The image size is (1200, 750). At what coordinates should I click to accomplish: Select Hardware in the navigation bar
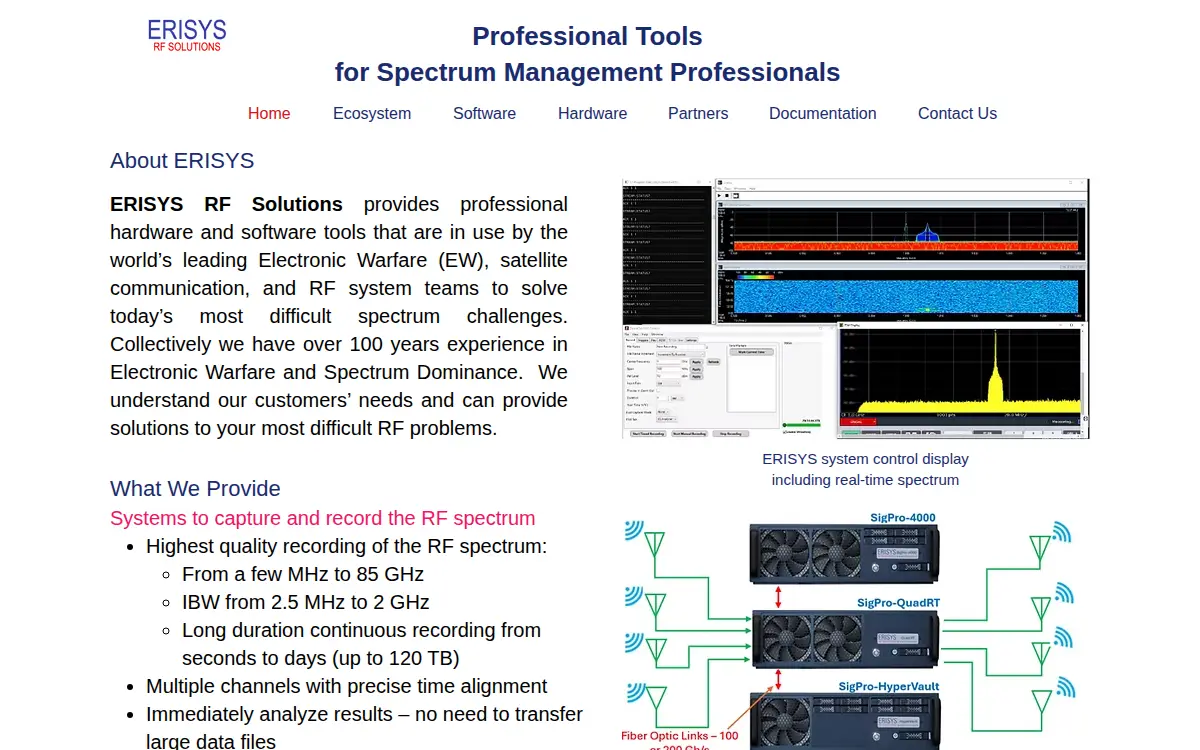click(592, 113)
